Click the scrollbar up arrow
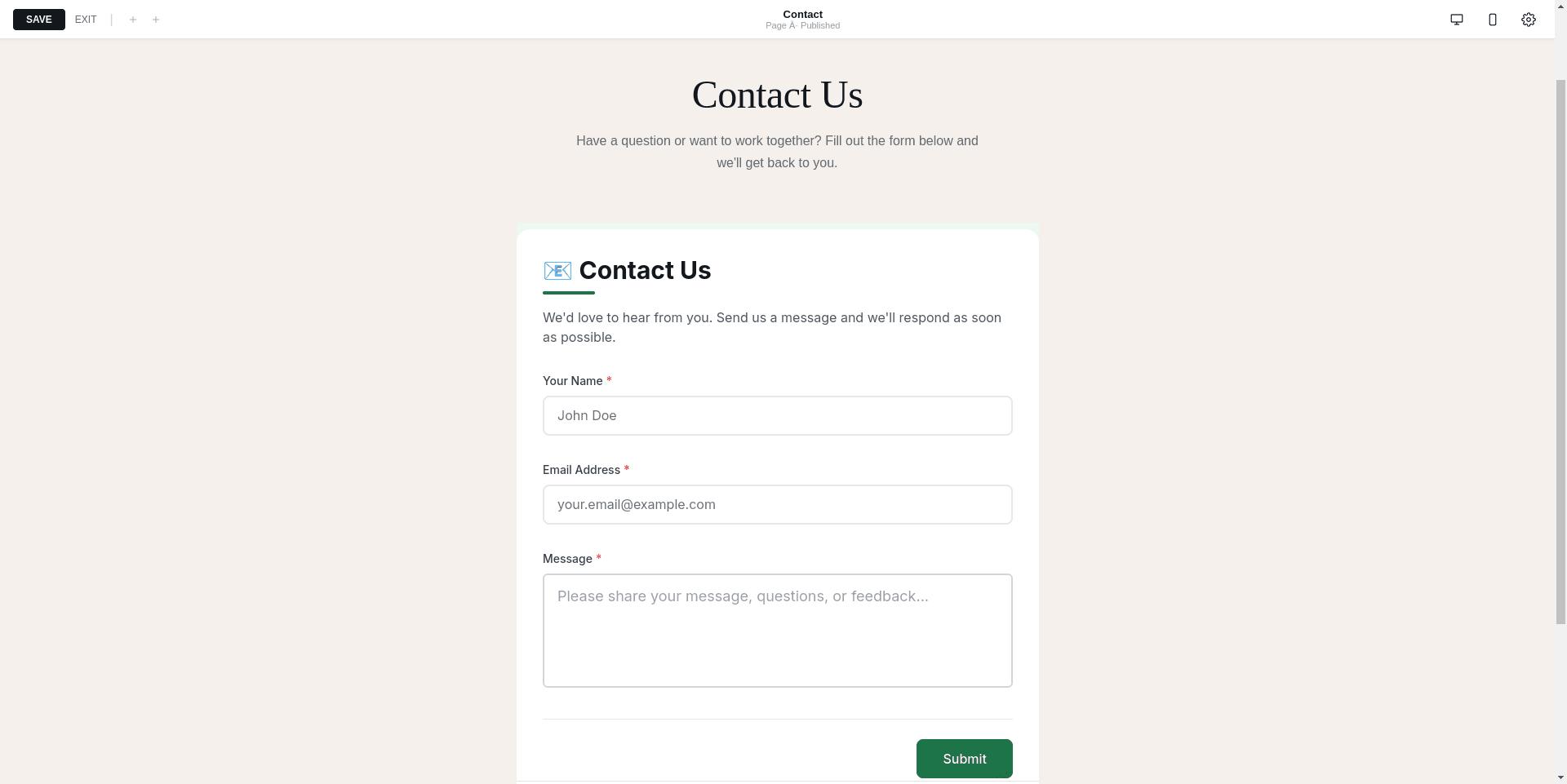 (1560, 6)
